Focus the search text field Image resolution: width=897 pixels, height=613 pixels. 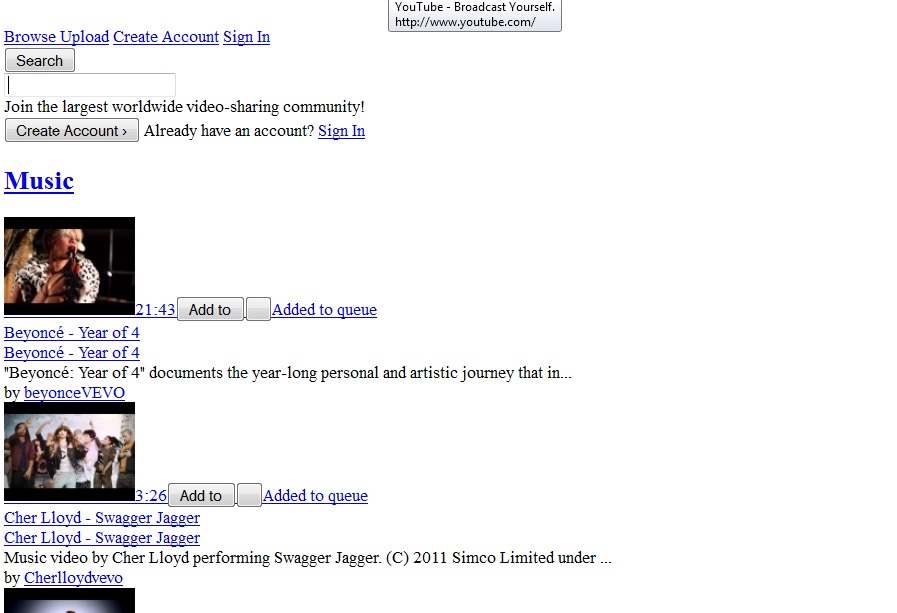click(x=90, y=85)
